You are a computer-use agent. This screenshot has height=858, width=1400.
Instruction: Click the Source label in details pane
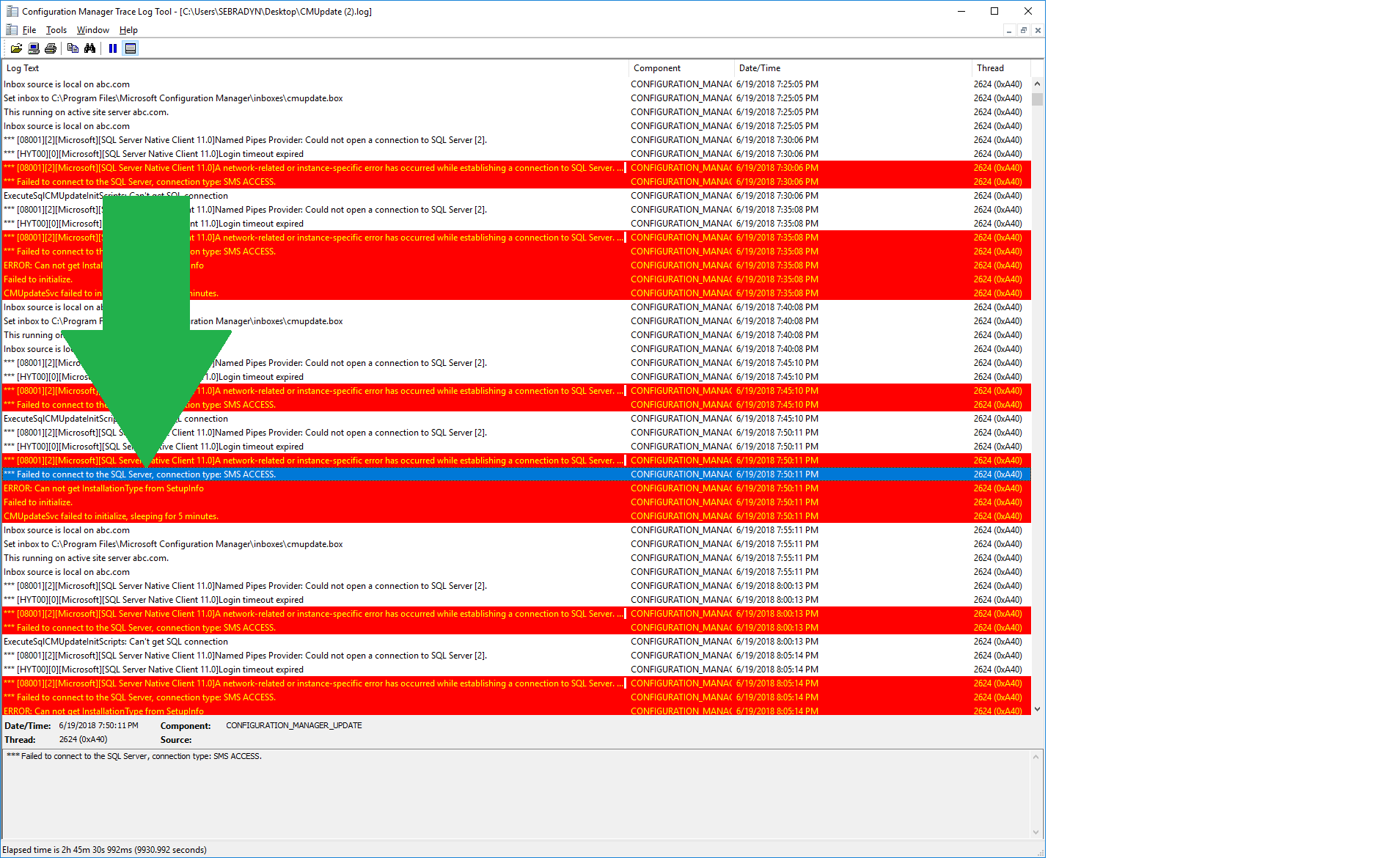pos(176,740)
